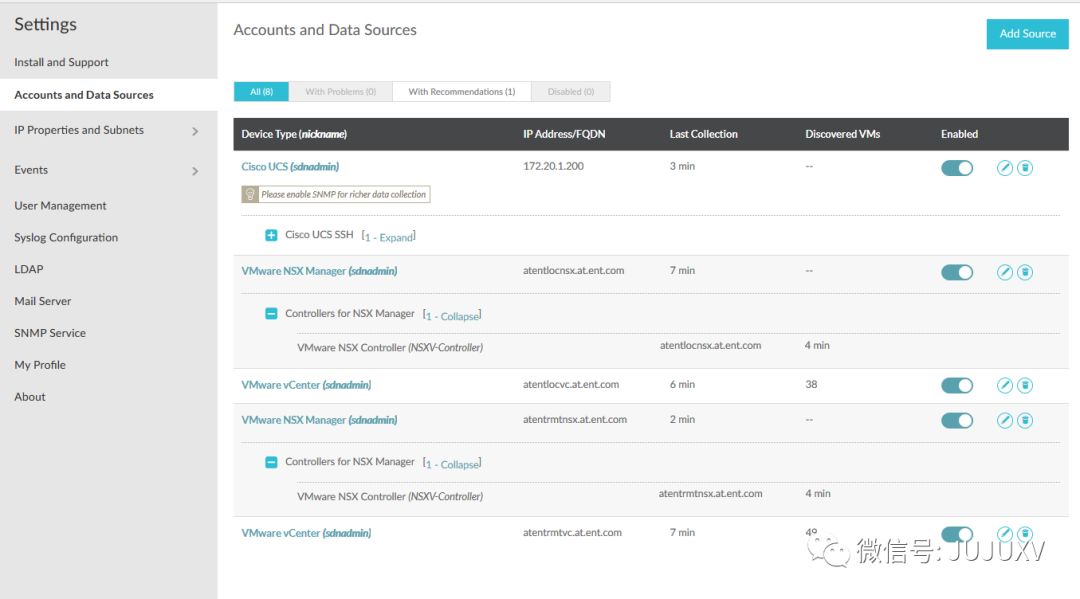Image resolution: width=1080 pixels, height=599 pixels.
Task: Open IP Properties and Subnets
Action: (x=79, y=130)
